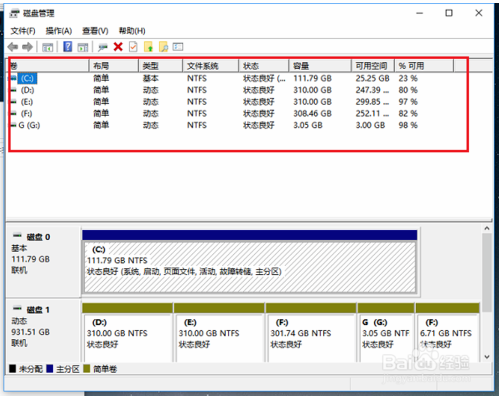Click the disk pane vertical scrollbar thumb

tap(487, 273)
